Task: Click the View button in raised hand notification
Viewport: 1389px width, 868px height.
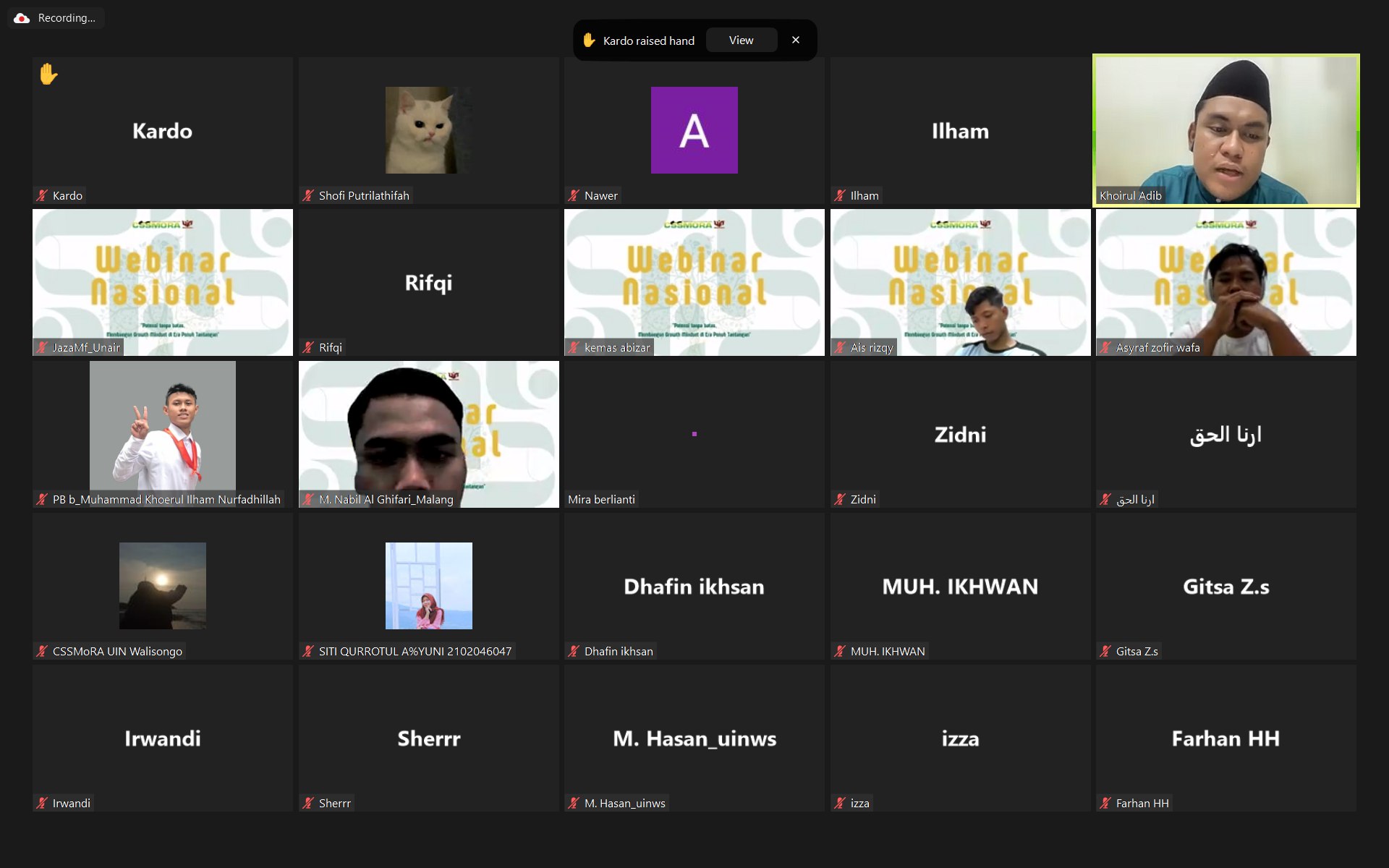Action: point(741,41)
